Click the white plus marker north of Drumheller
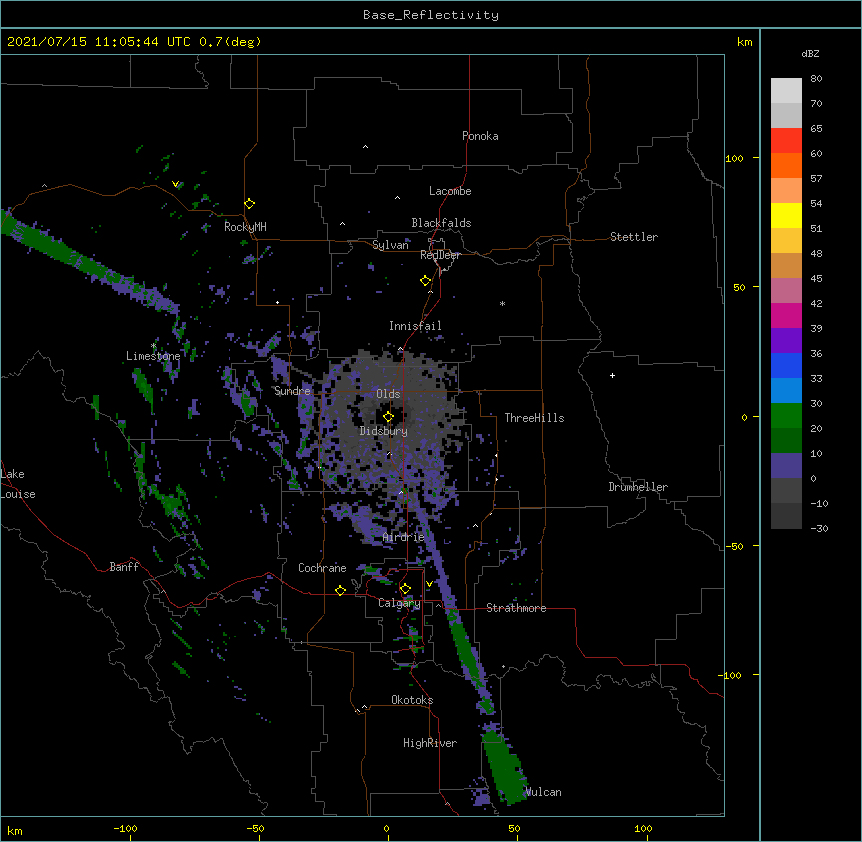Screen dimensions: 862x842 tap(612, 375)
